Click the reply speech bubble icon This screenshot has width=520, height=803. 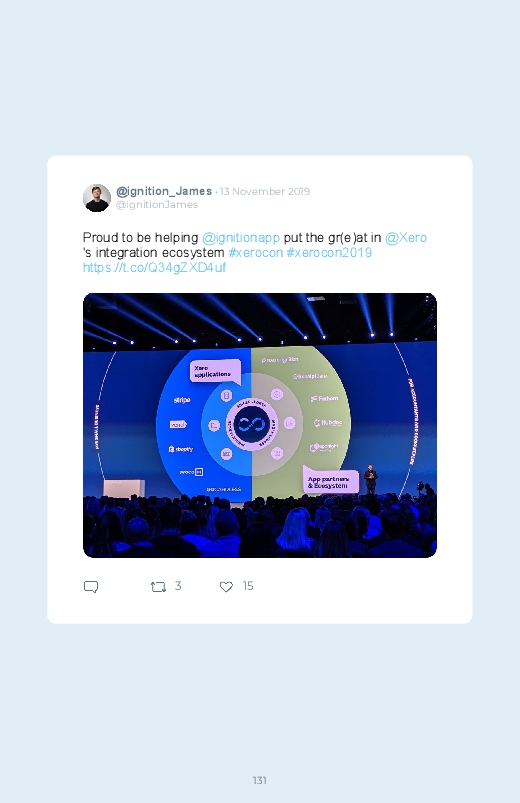coord(91,586)
